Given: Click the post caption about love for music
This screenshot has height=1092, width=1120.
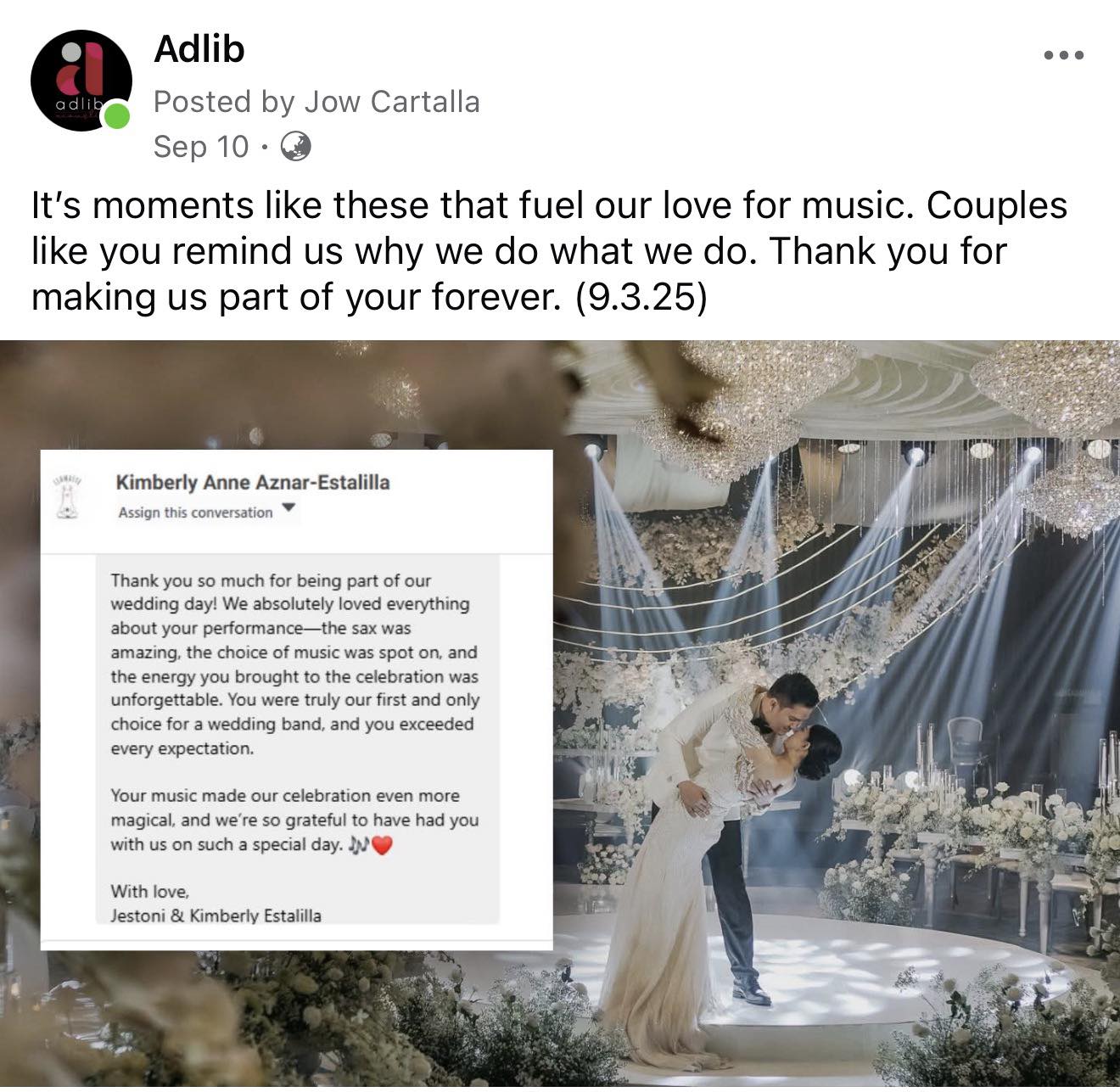Looking at the screenshot, I should 548,251.
